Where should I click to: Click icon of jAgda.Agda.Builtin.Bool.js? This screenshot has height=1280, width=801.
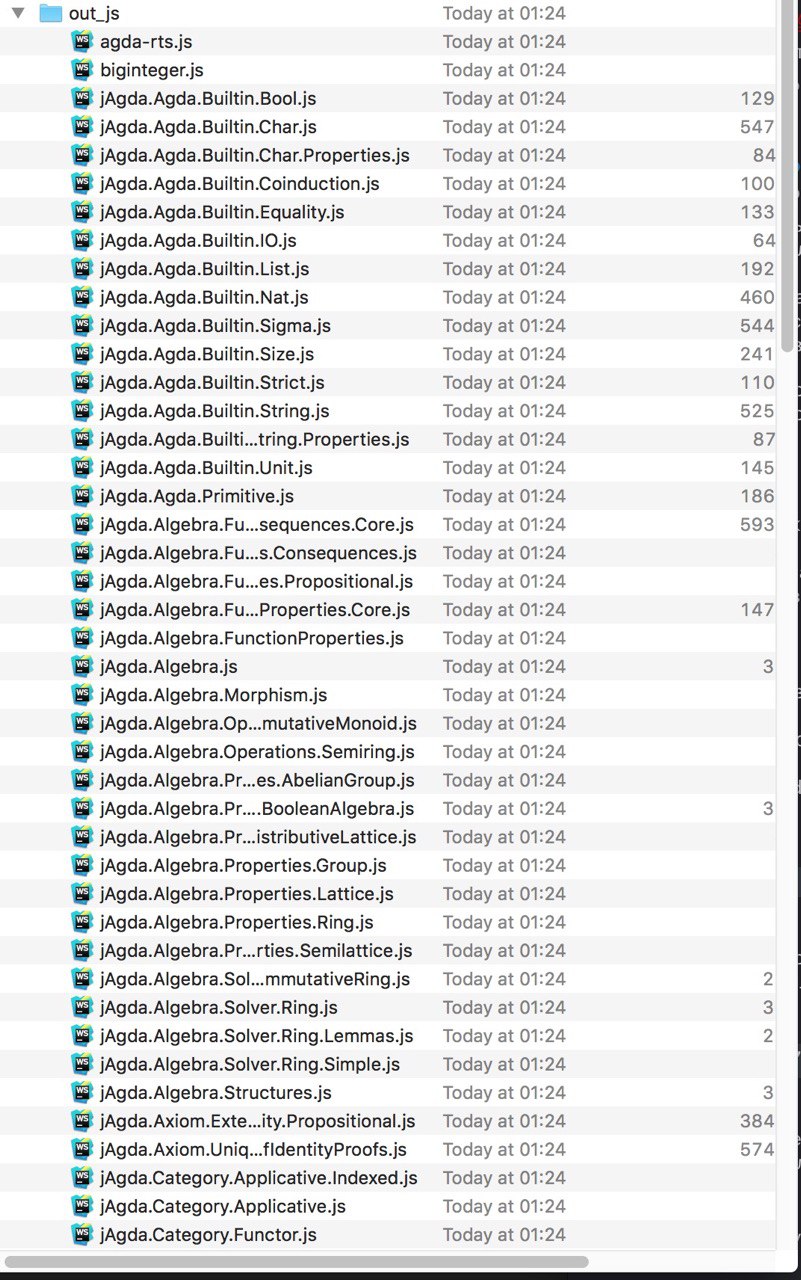coord(82,98)
